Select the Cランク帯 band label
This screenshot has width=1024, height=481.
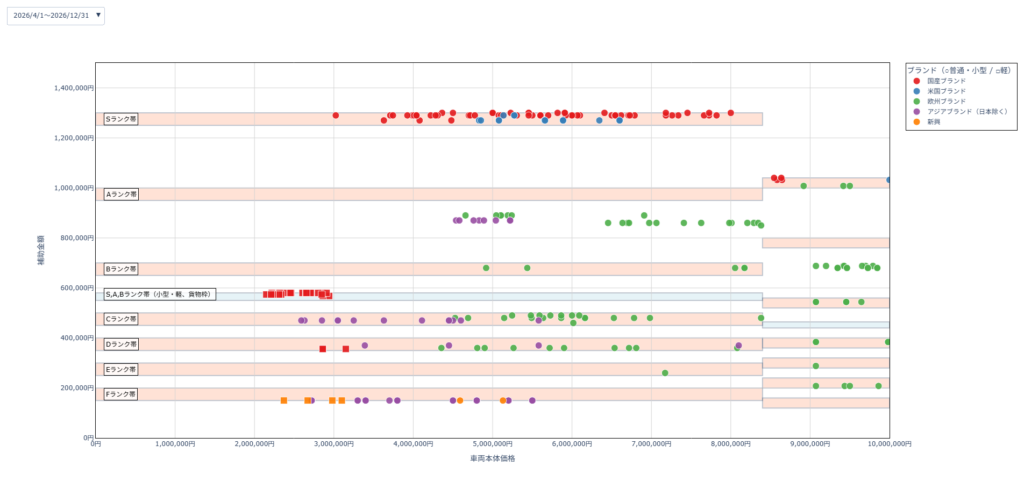tap(121, 319)
